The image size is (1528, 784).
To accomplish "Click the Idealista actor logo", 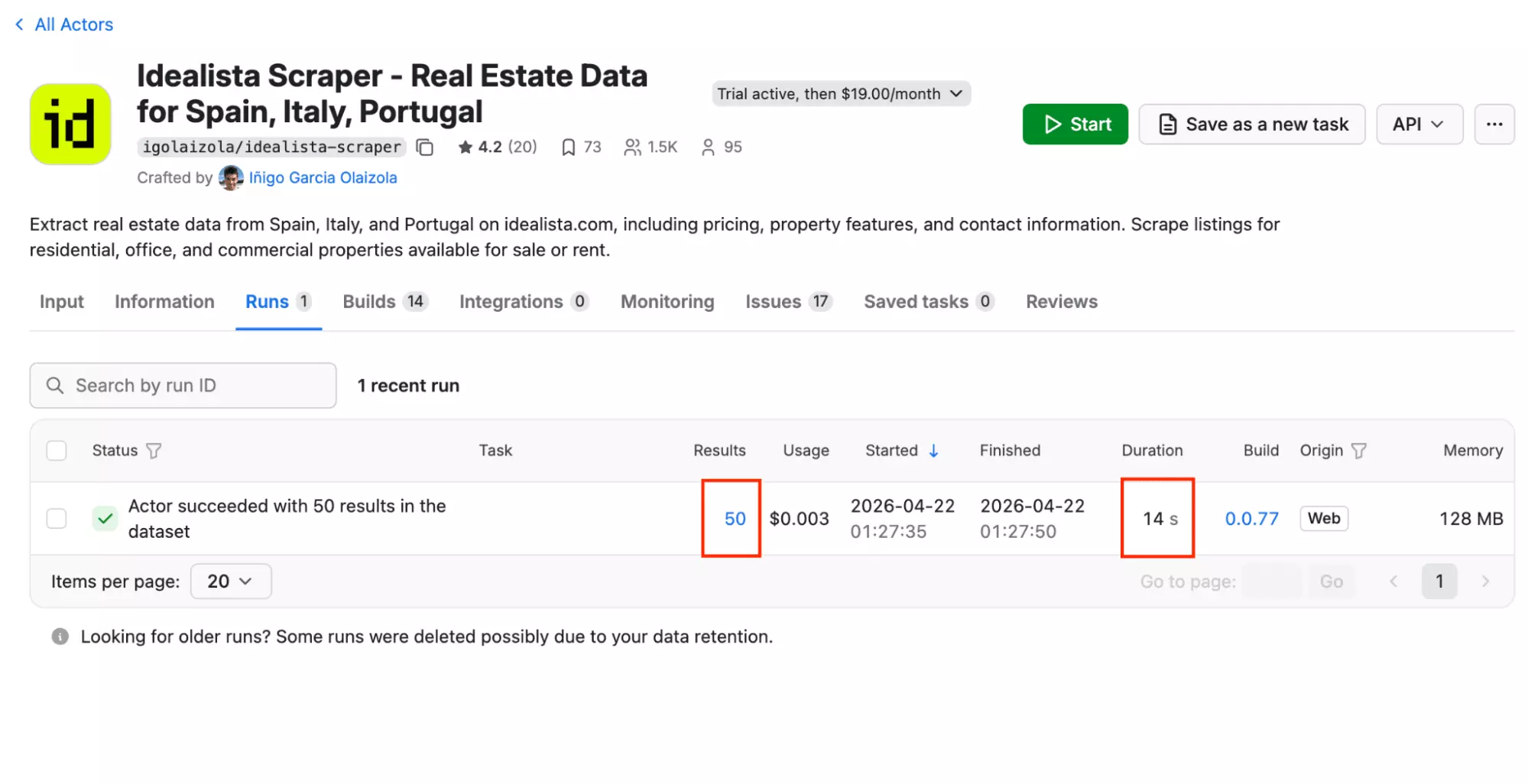I will (x=70, y=125).
